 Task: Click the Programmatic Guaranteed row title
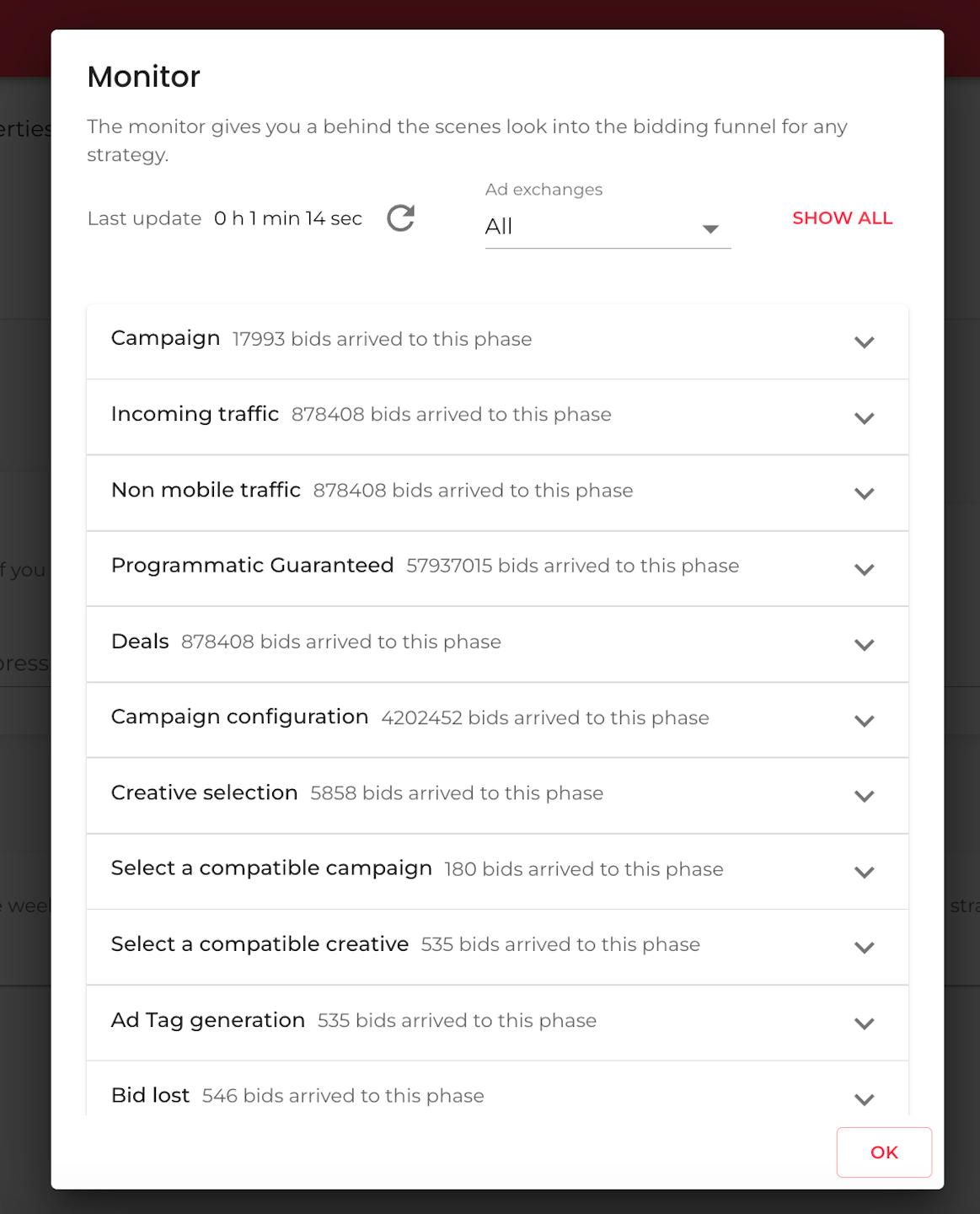click(252, 566)
